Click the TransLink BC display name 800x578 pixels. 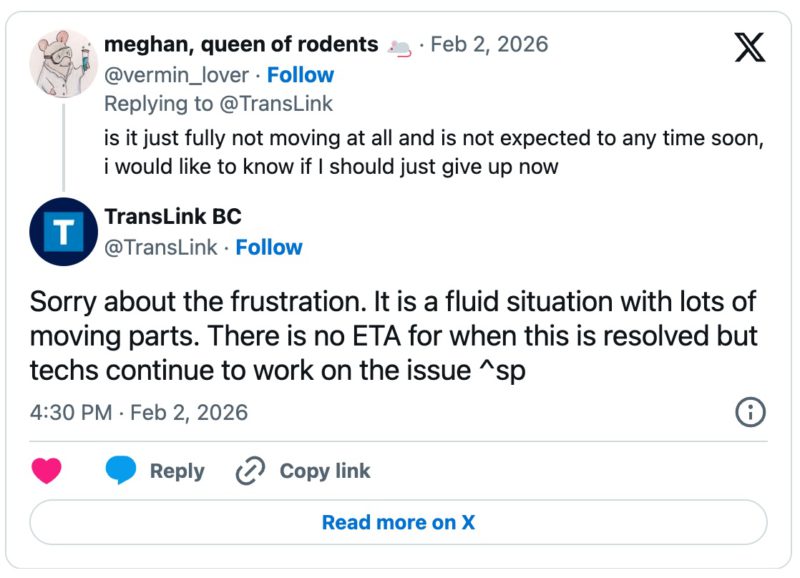pyautogui.click(x=173, y=217)
